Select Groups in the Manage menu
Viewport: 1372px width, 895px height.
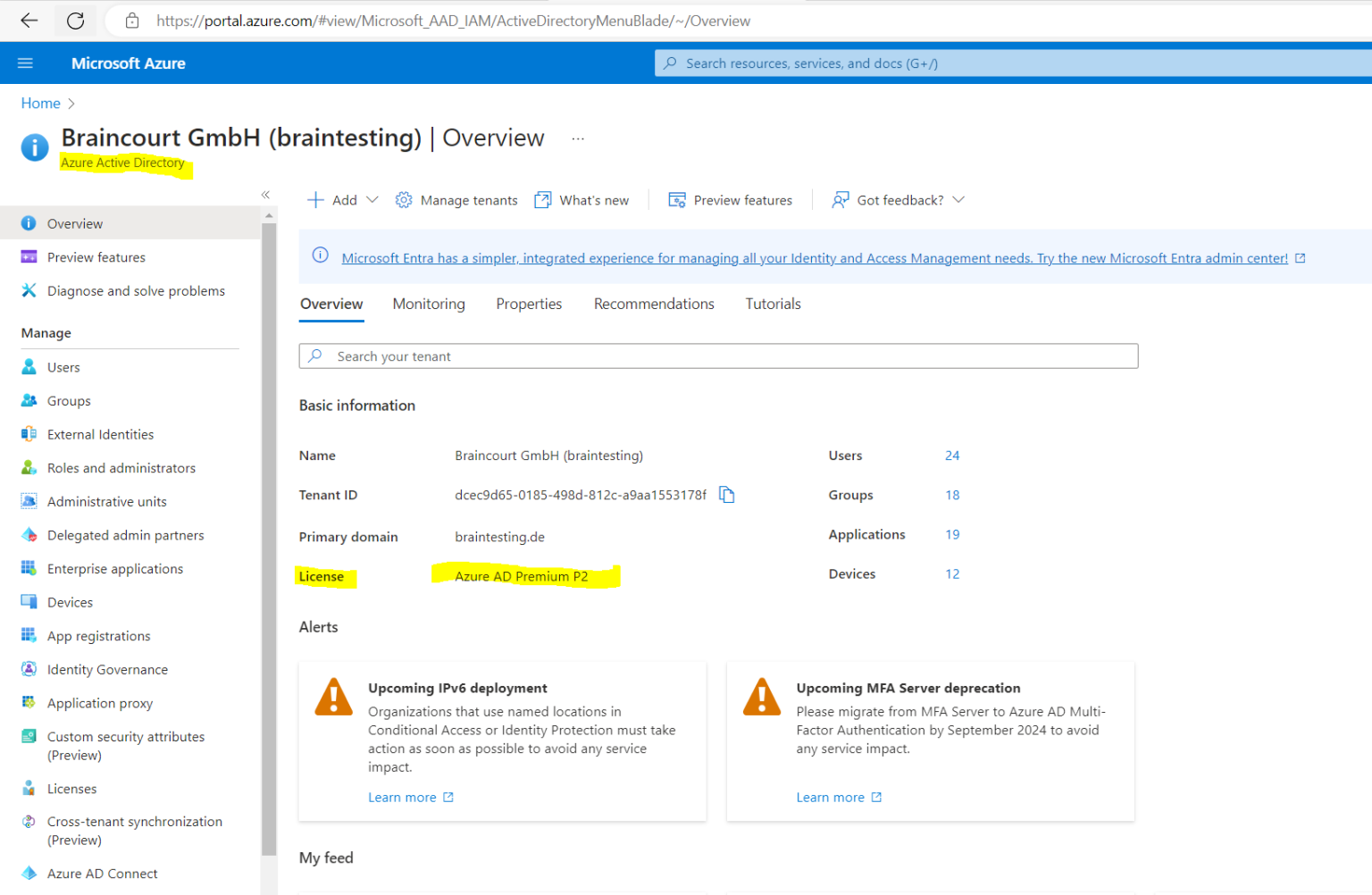tap(69, 400)
